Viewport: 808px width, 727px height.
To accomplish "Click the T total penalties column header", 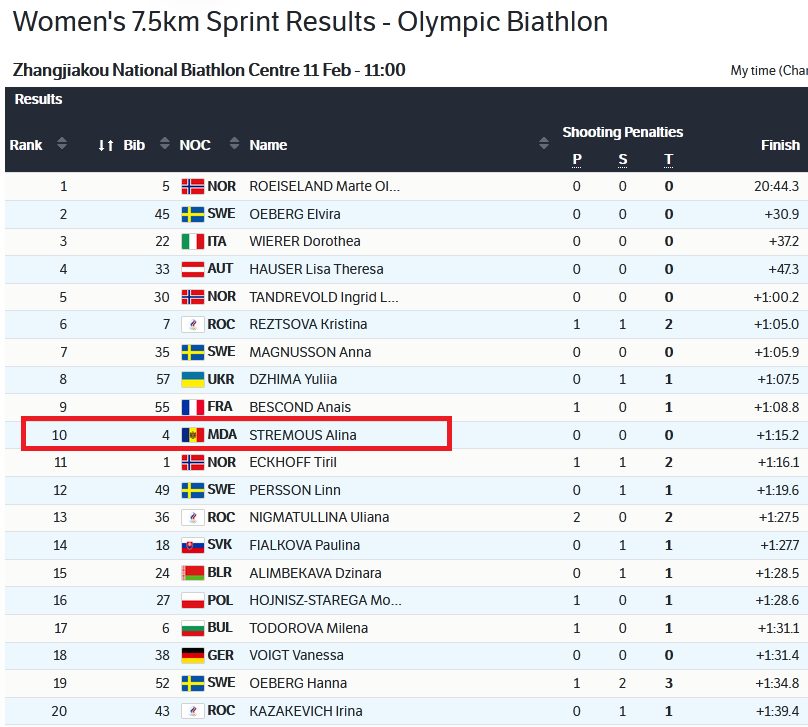I will point(668,160).
